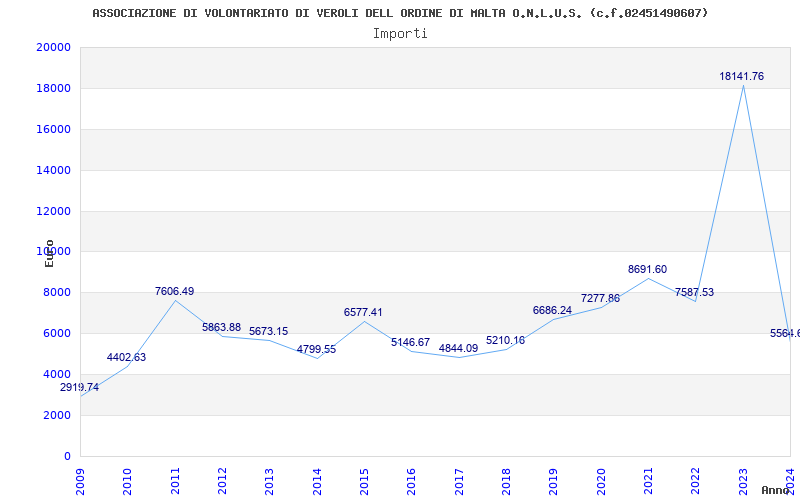Click the y-axis value 16000
The image size is (800, 500).
(x=53, y=129)
